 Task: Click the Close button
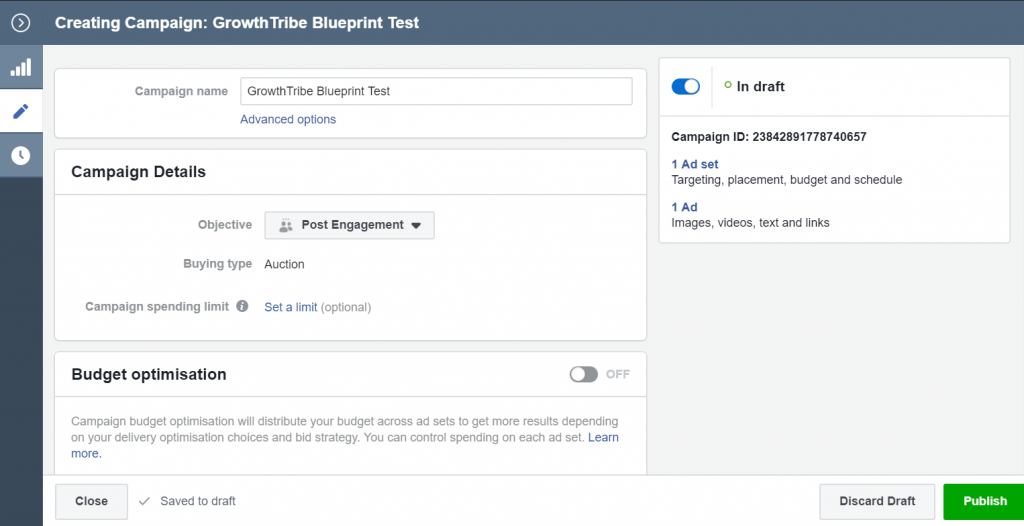[91, 501]
